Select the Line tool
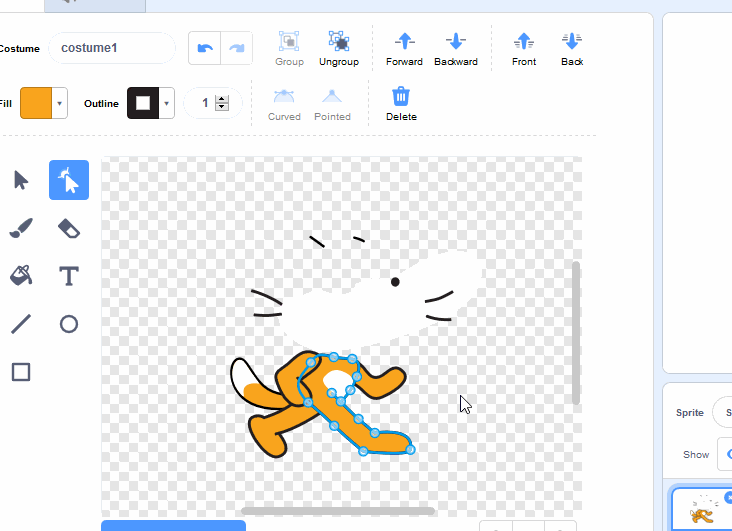732x531 pixels. click(21, 324)
